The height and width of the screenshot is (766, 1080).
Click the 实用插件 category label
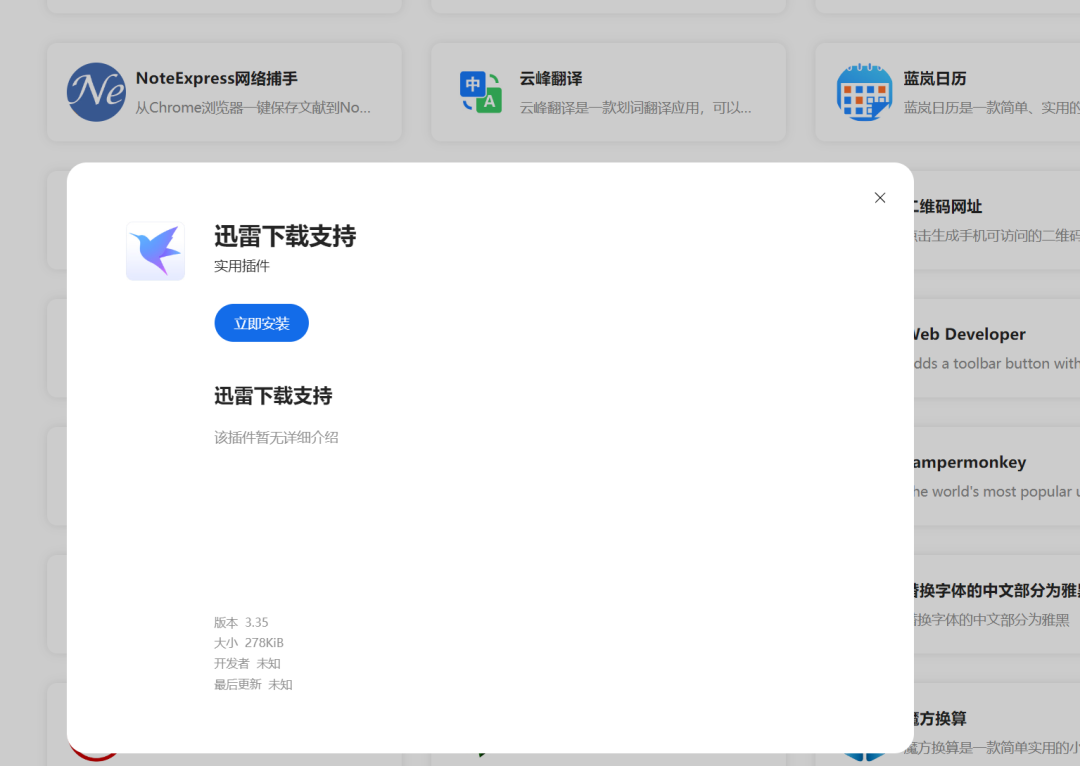242,266
